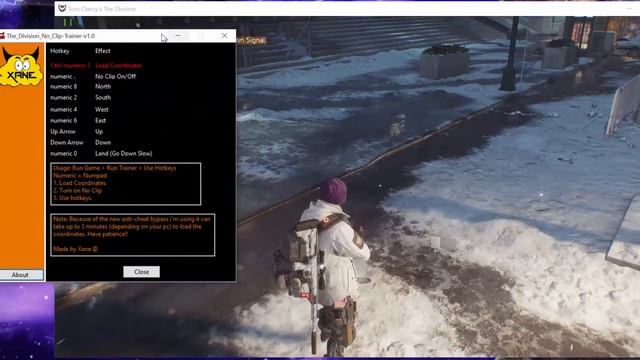Click the trainer window title bar app icon
Viewport: 640px width, 360px height.
[2, 36]
